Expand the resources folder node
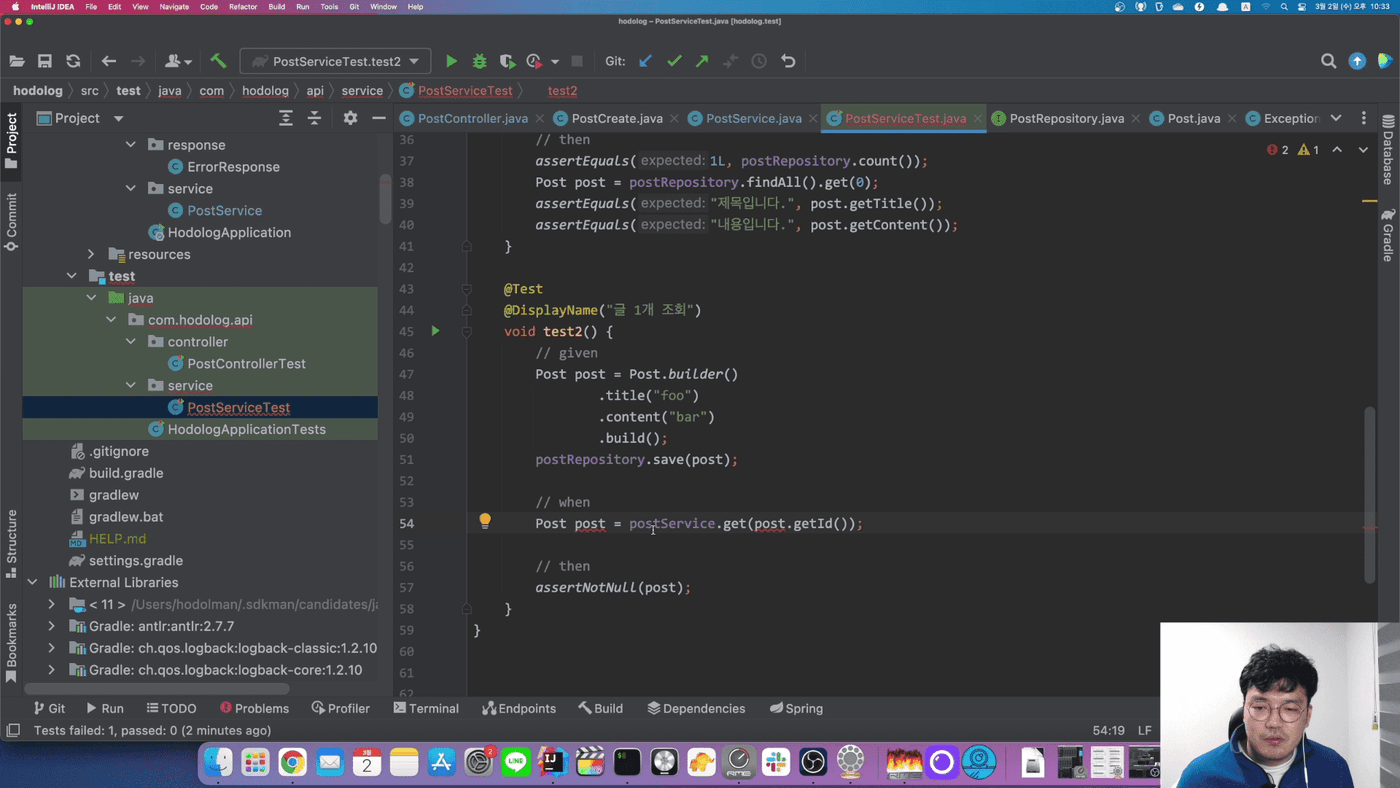The width and height of the screenshot is (1400, 788). [x=91, y=254]
